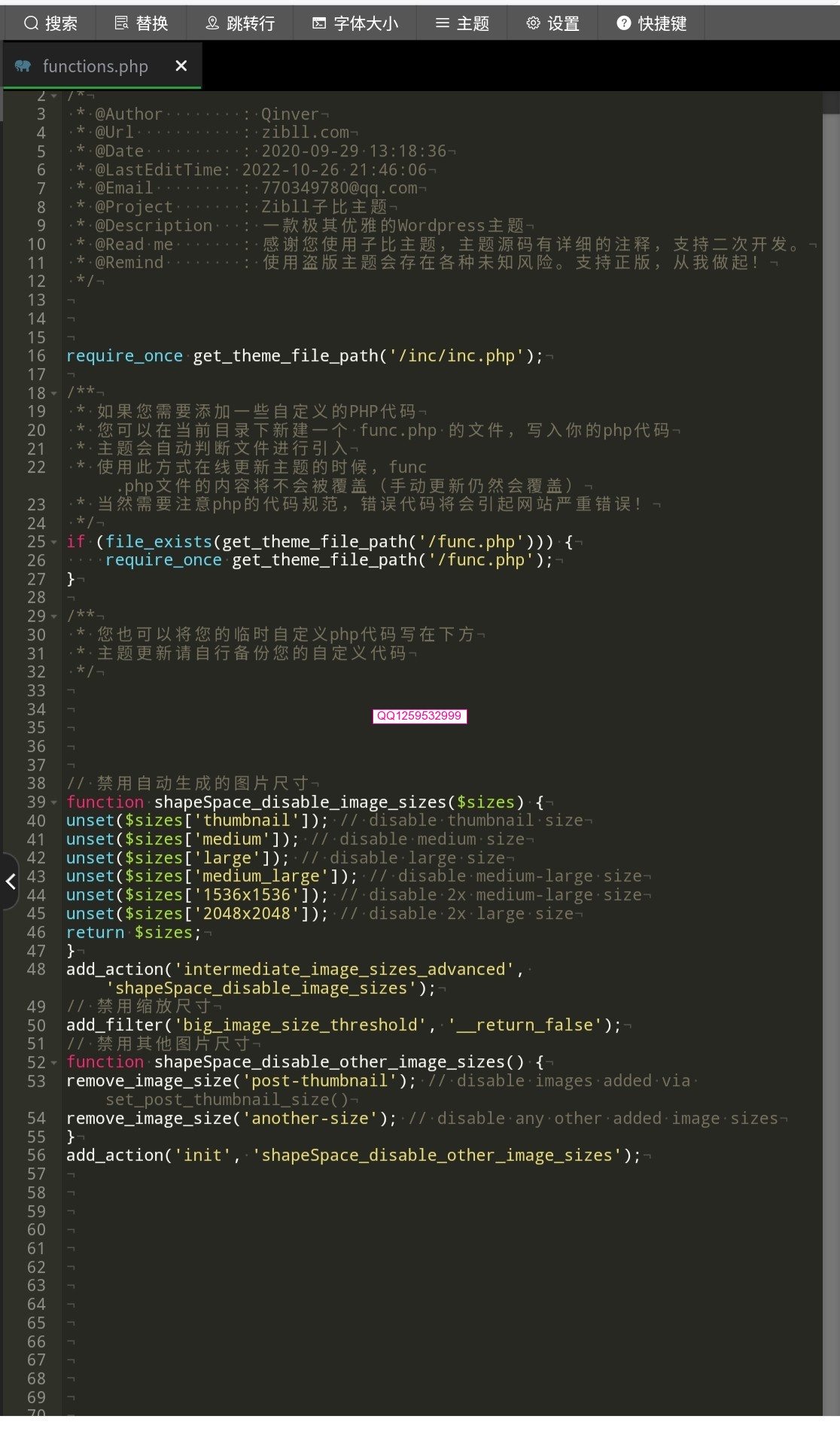Open the 跳转行 go-to-line tool

(x=240, y=23)
